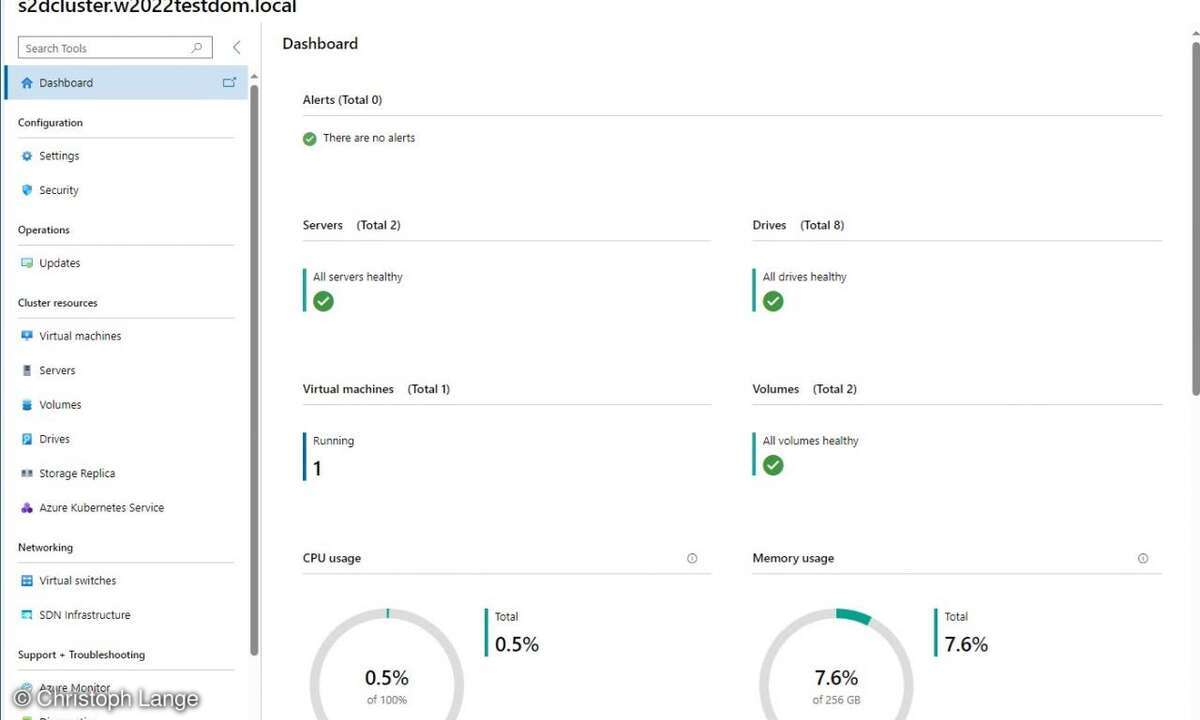Click the Virtual machines monitor icon

pos(27,336)
